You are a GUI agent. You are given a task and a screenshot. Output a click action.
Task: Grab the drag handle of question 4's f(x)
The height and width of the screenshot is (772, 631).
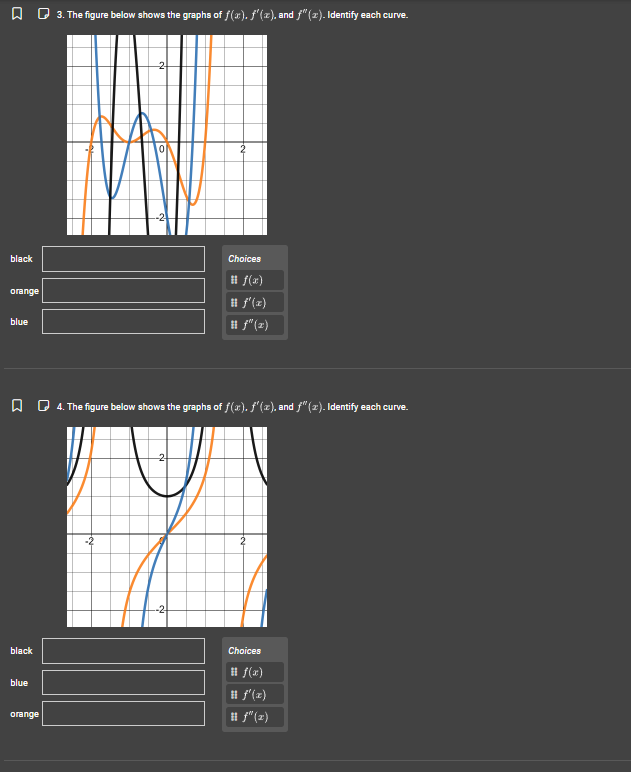coord(234,672)
